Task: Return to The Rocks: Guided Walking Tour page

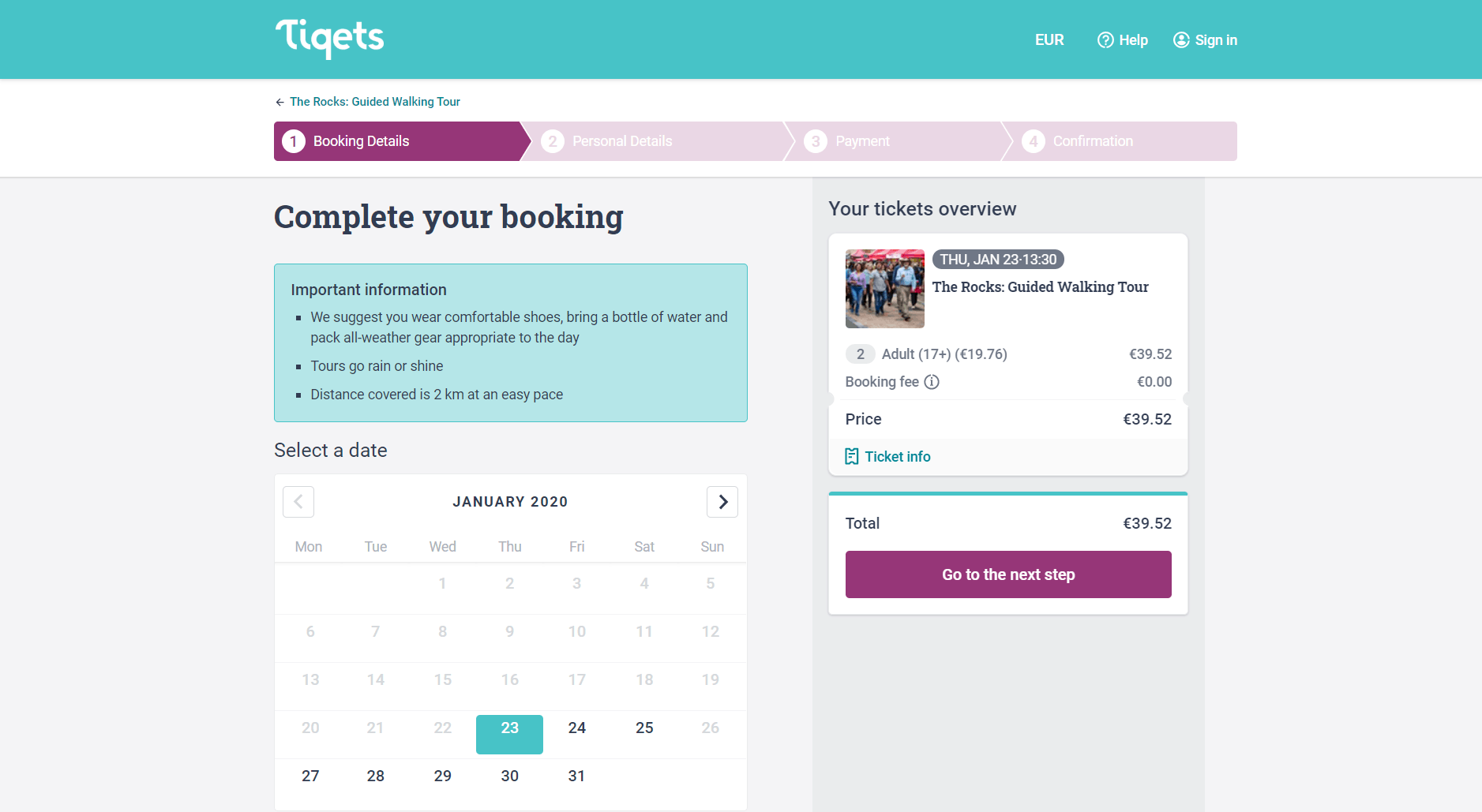Action: (x=375, y=102)
